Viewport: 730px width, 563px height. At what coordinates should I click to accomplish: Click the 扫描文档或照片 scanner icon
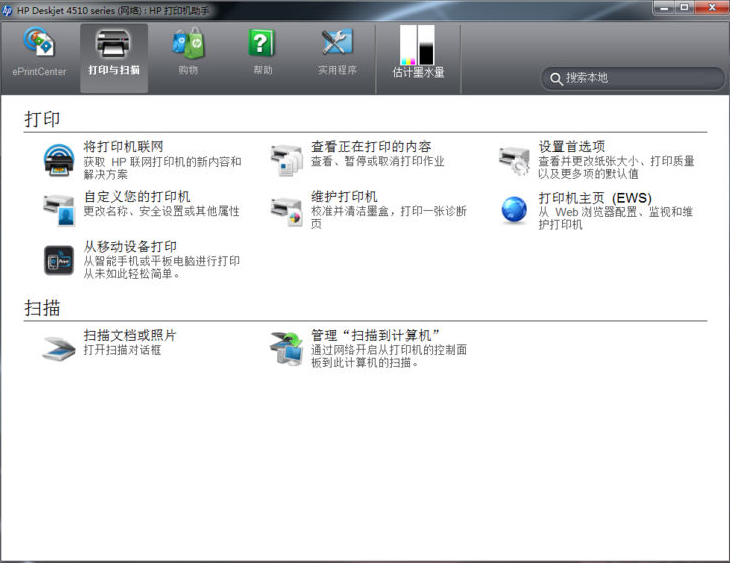pyautogui.click(x=59, y=347)
